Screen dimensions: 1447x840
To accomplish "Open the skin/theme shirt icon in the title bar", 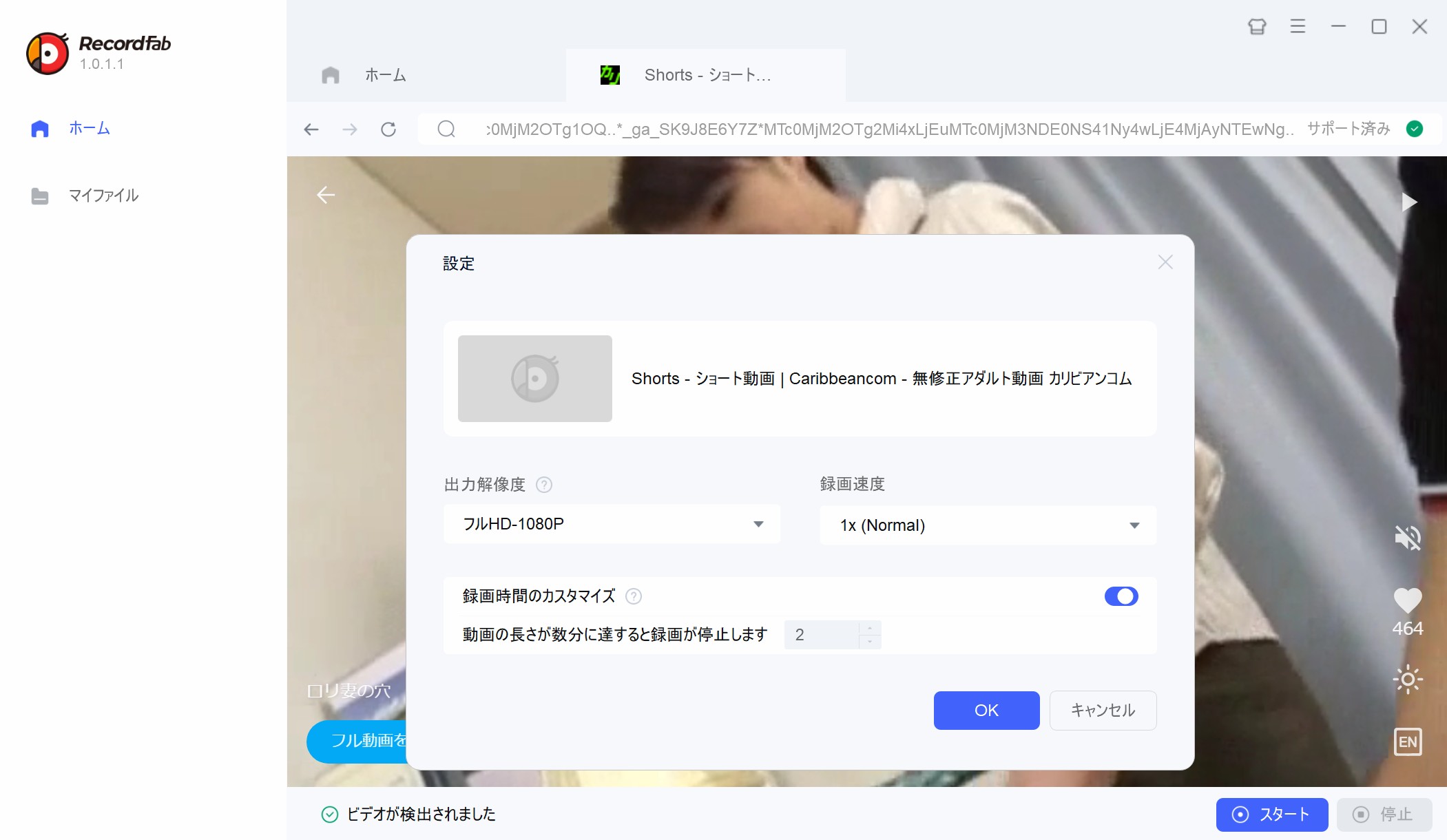I will click(1257, 27).
